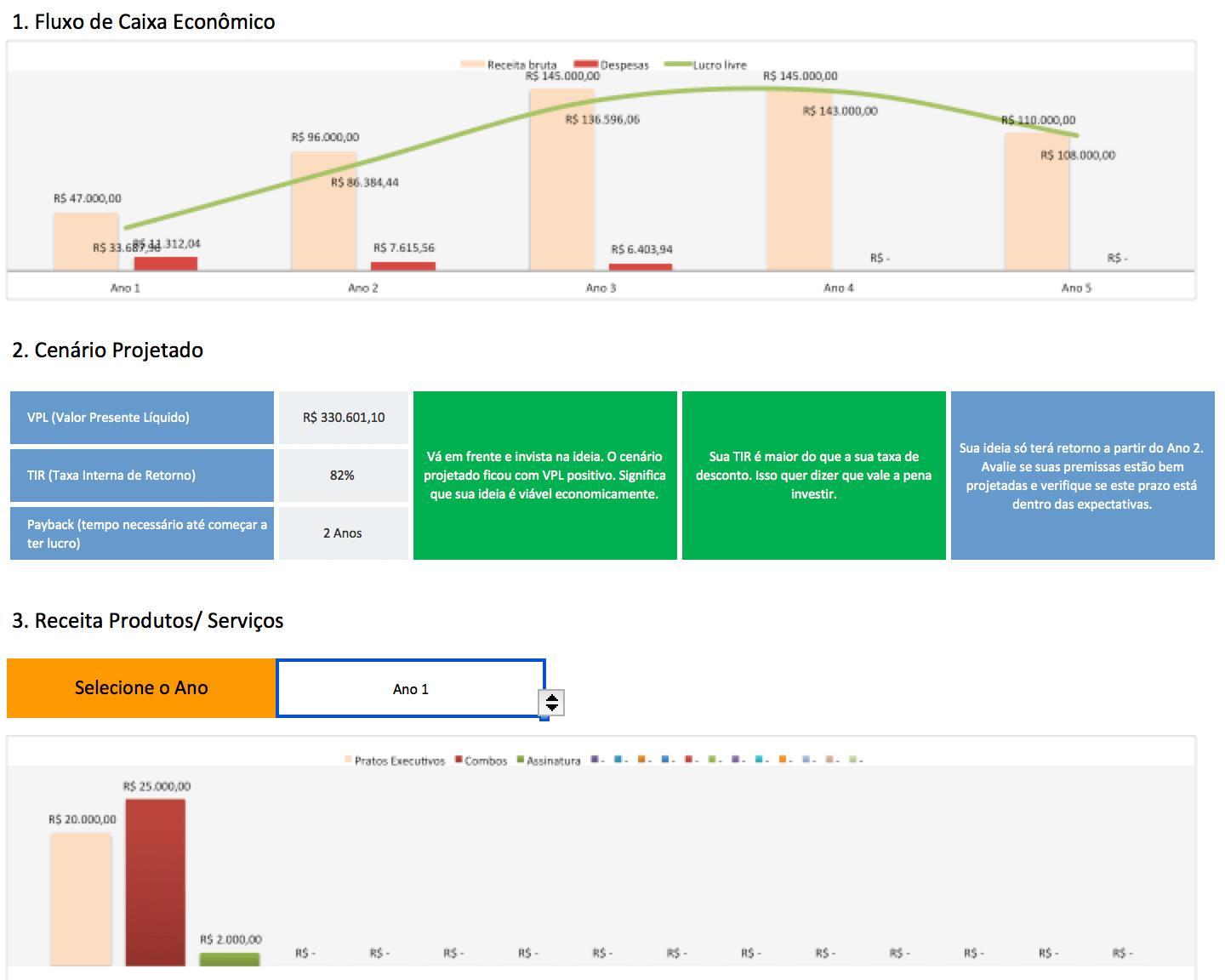This screenshot has height=980, width=1225.
Task: Click the orange Selecione o Ano label
Action: pos(141,688)
